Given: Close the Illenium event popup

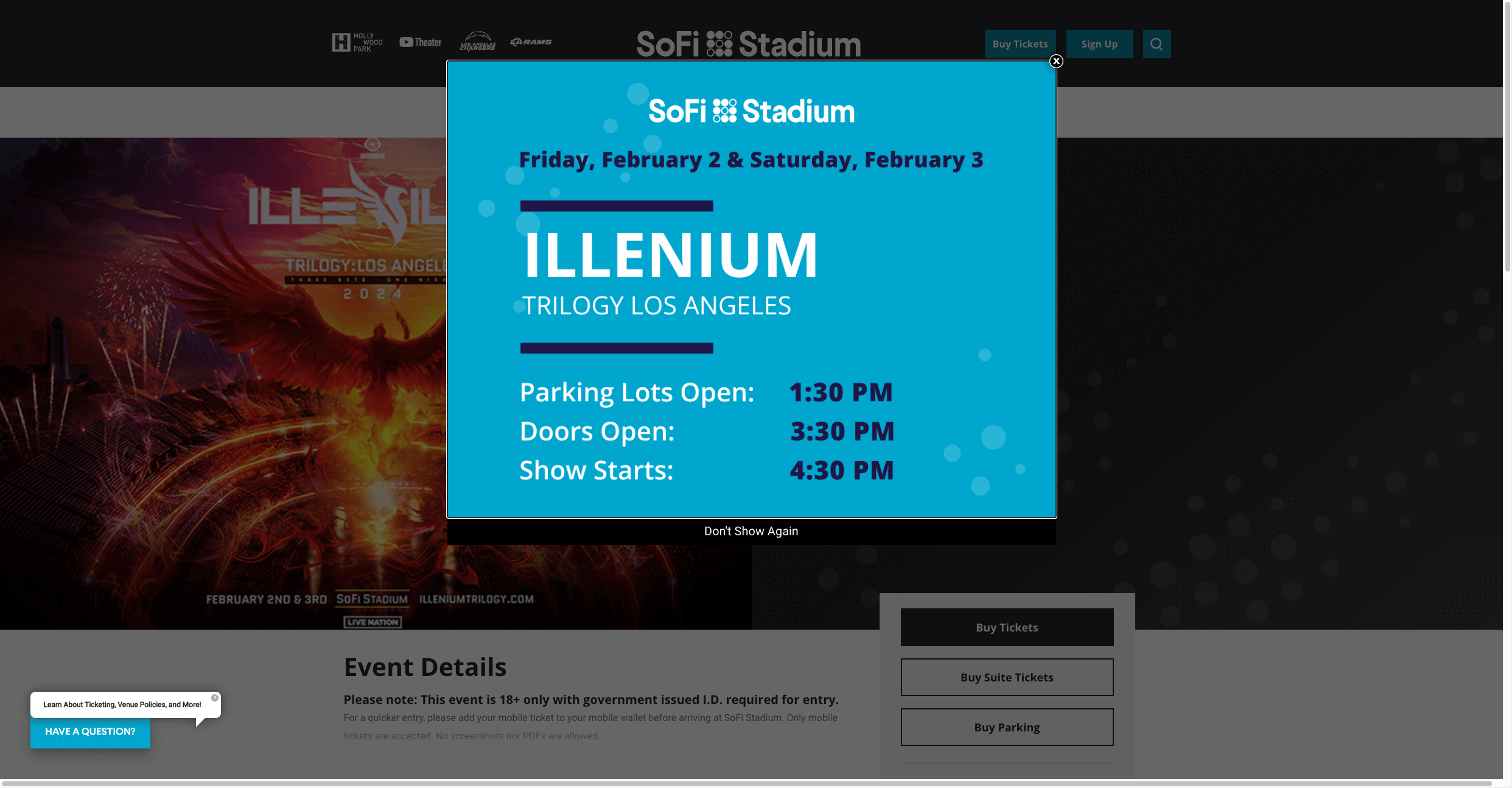Looking at the screenshot, I should point(1056,61).
